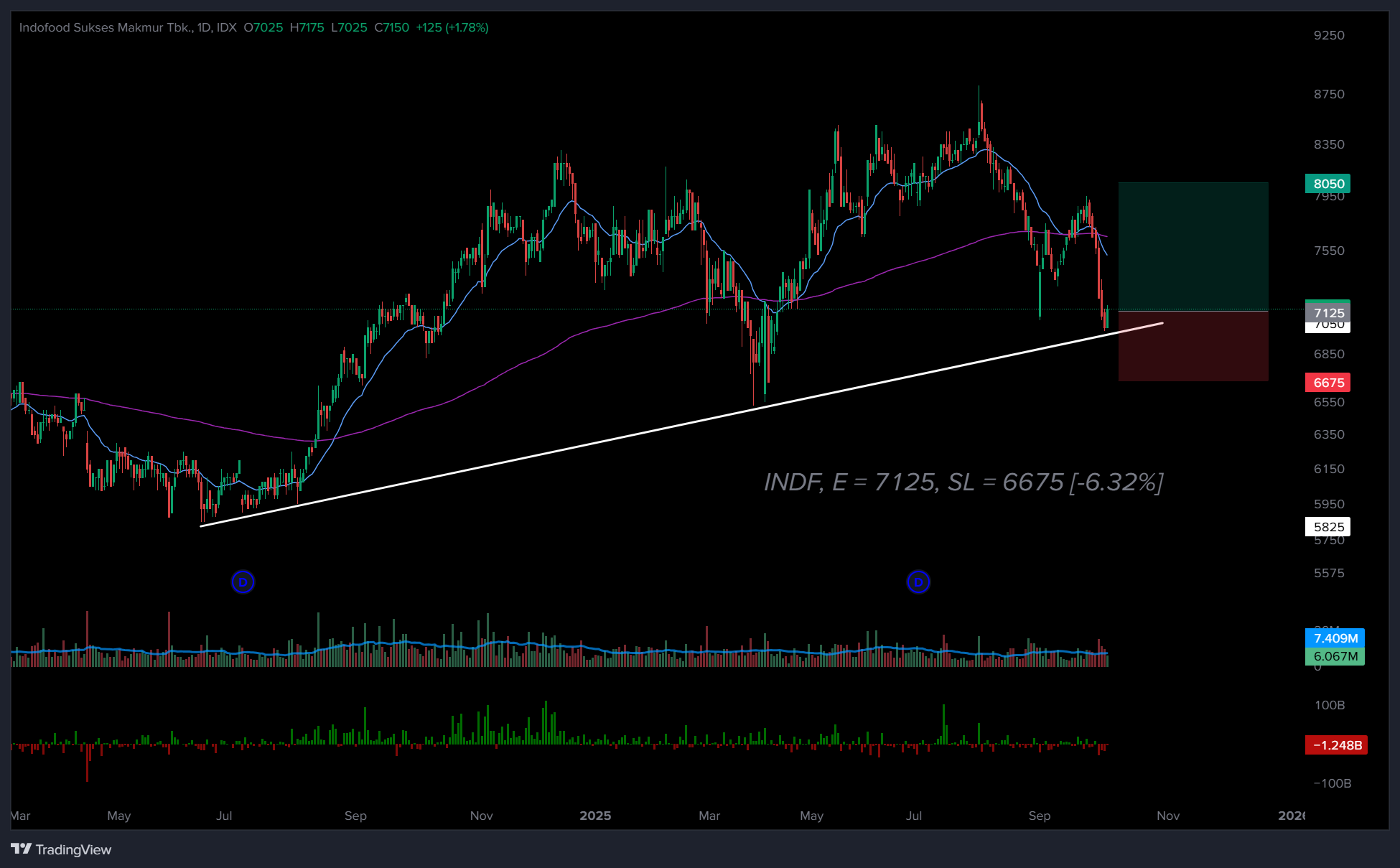Click the TradingView text link

[x=73, y=850]
